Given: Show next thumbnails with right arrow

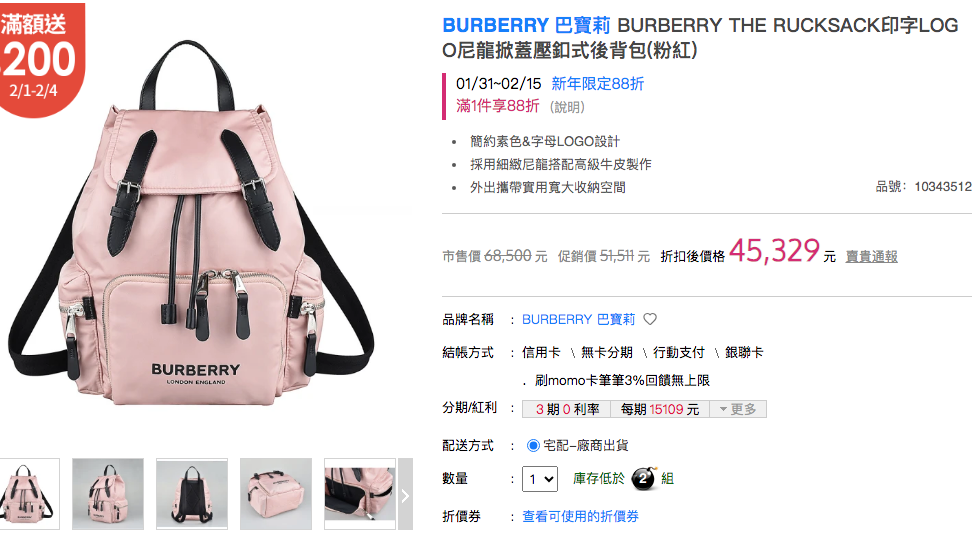Looking at the screenshot, I should (405, 495).
